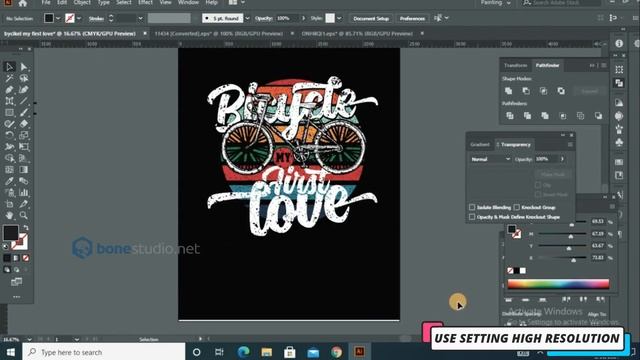Select the Eraser tool
The height and width of the screenshot is (360, 640).
tap(24, 124)
